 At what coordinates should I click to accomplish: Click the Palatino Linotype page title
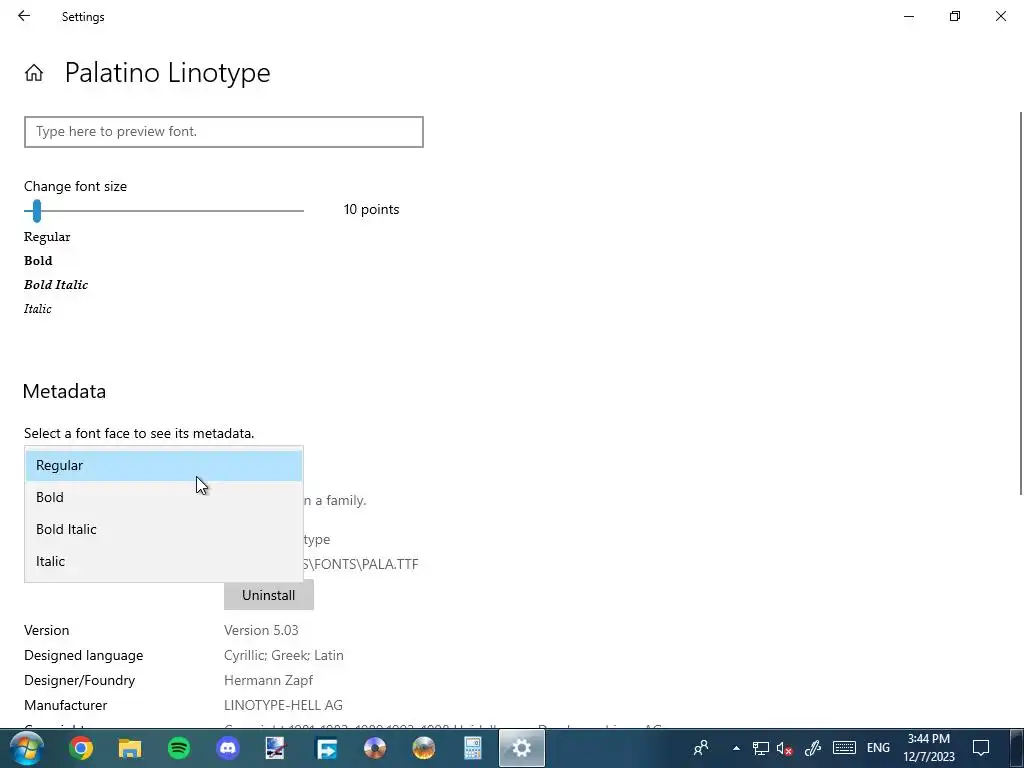point(167,72)
